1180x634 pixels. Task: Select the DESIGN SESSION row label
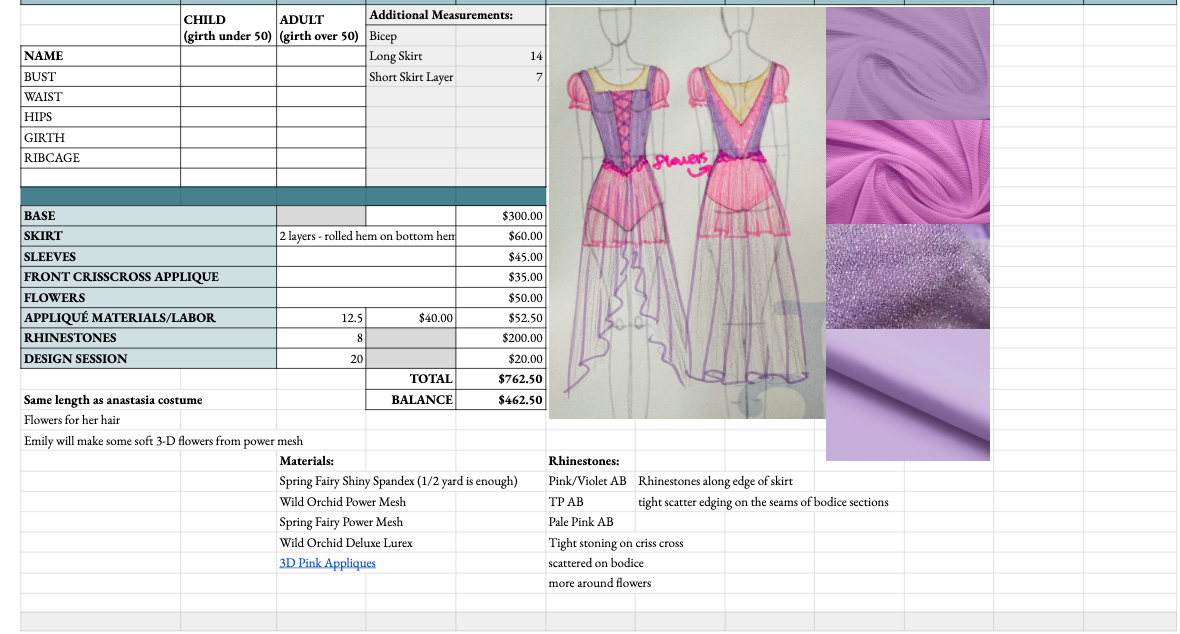[x=148, y=359]
